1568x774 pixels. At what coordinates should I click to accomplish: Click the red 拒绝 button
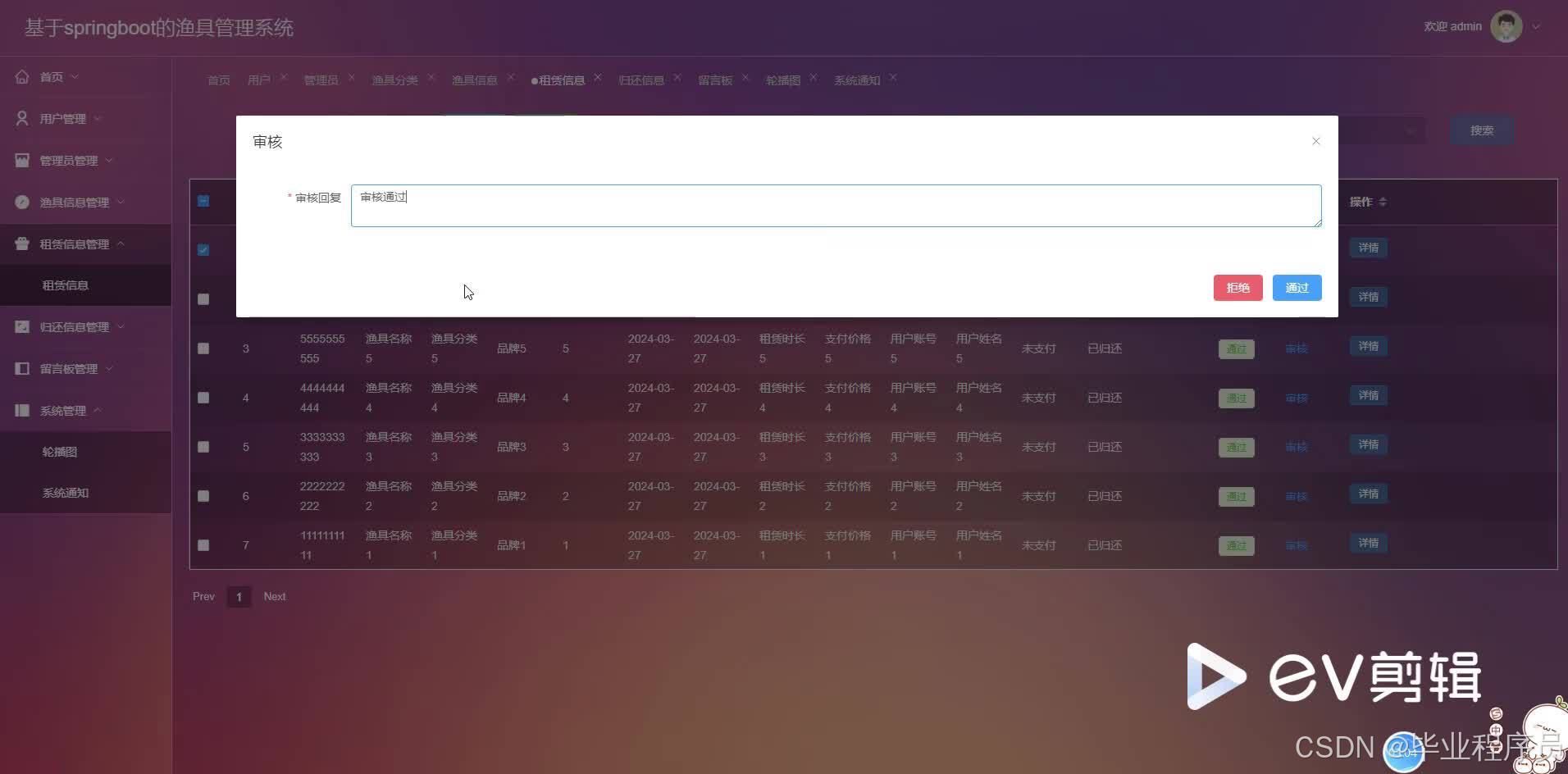[1238, 288]
